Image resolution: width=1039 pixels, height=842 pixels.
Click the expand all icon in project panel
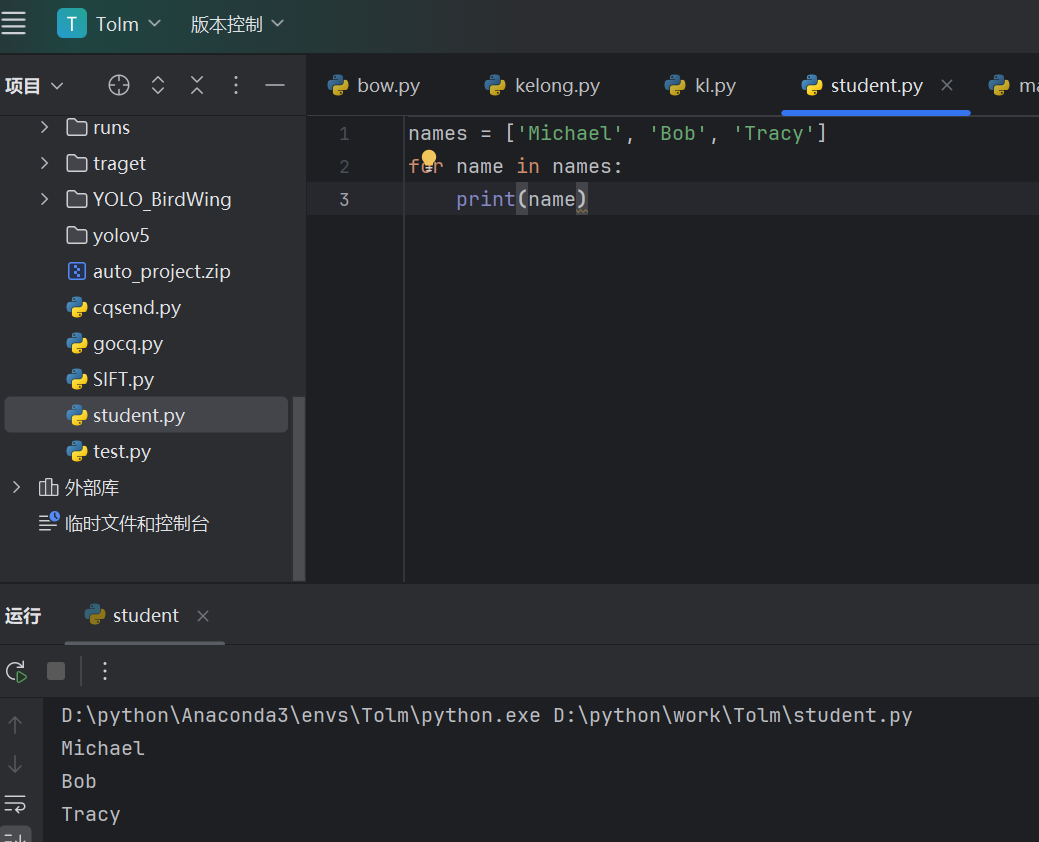point(158,85)
